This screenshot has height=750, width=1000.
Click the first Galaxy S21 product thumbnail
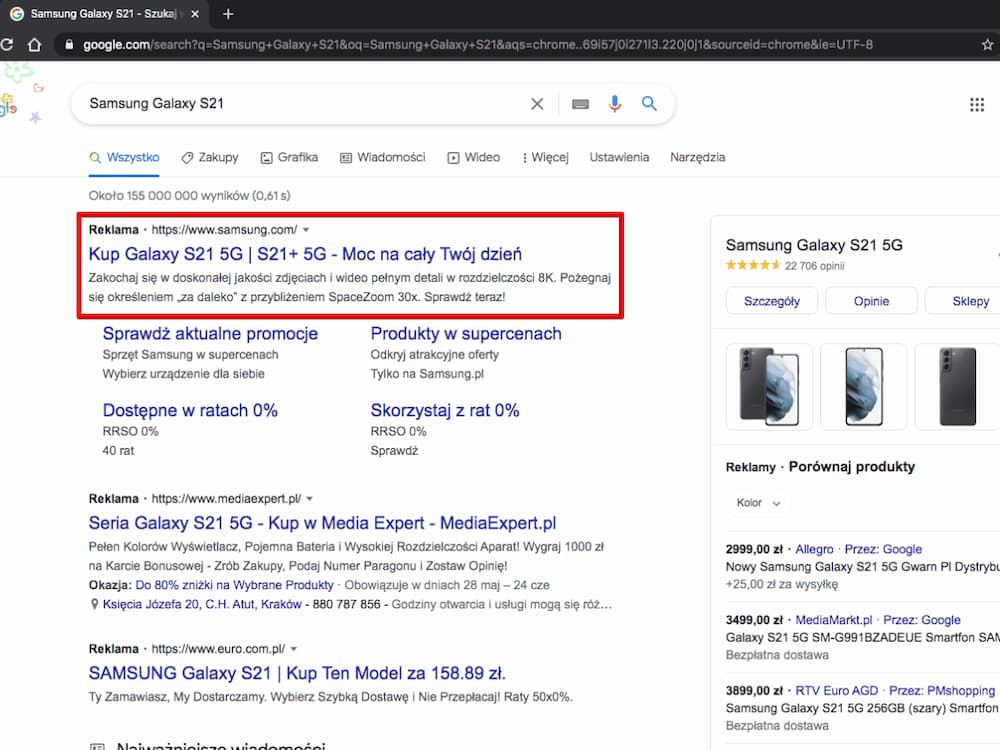point(769,386)
